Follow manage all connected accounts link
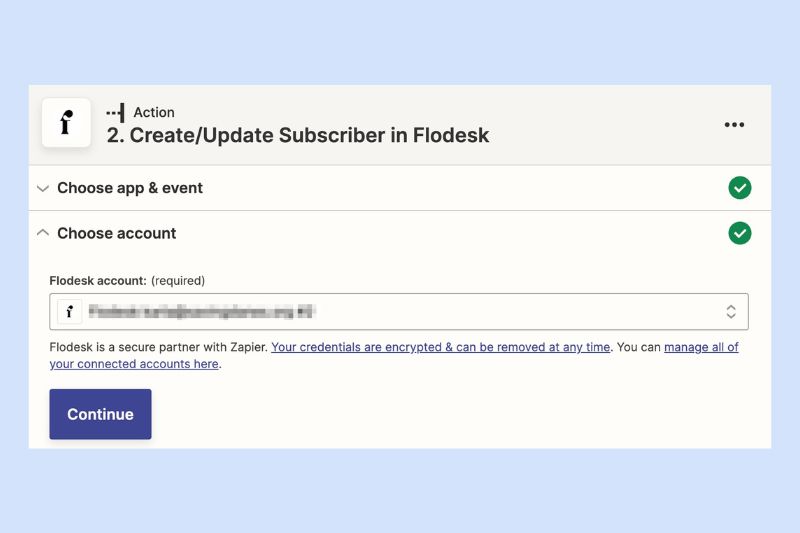Image resolution: width=800 pixels, height=533 pixels. coord(394,356)
